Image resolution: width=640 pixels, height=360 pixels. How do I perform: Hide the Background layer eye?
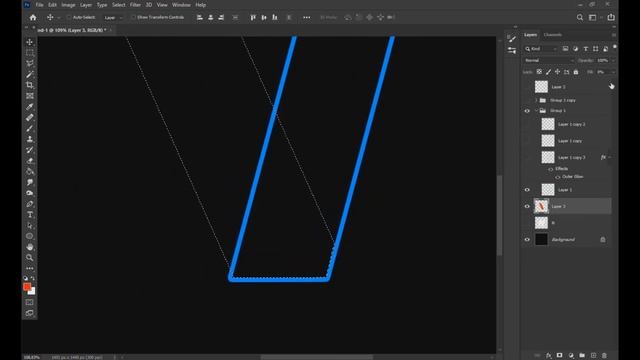point(527,240)
